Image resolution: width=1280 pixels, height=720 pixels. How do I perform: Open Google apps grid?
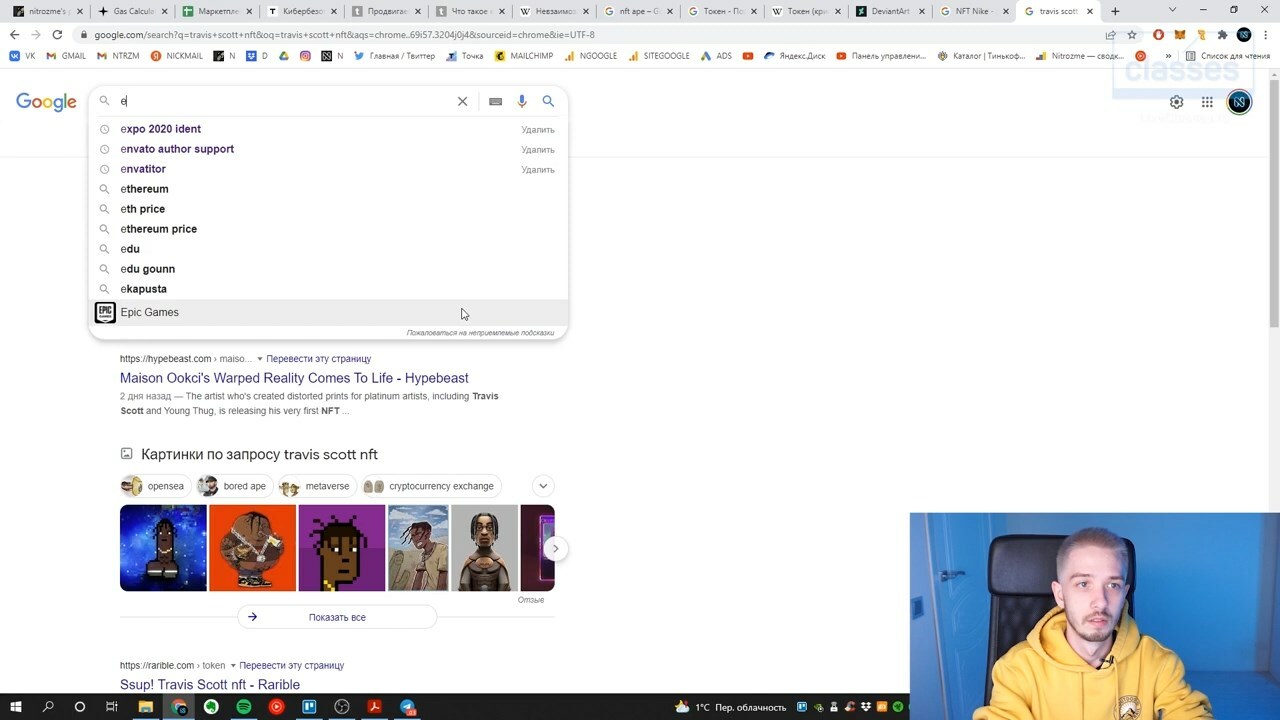tap(1207, 102)
